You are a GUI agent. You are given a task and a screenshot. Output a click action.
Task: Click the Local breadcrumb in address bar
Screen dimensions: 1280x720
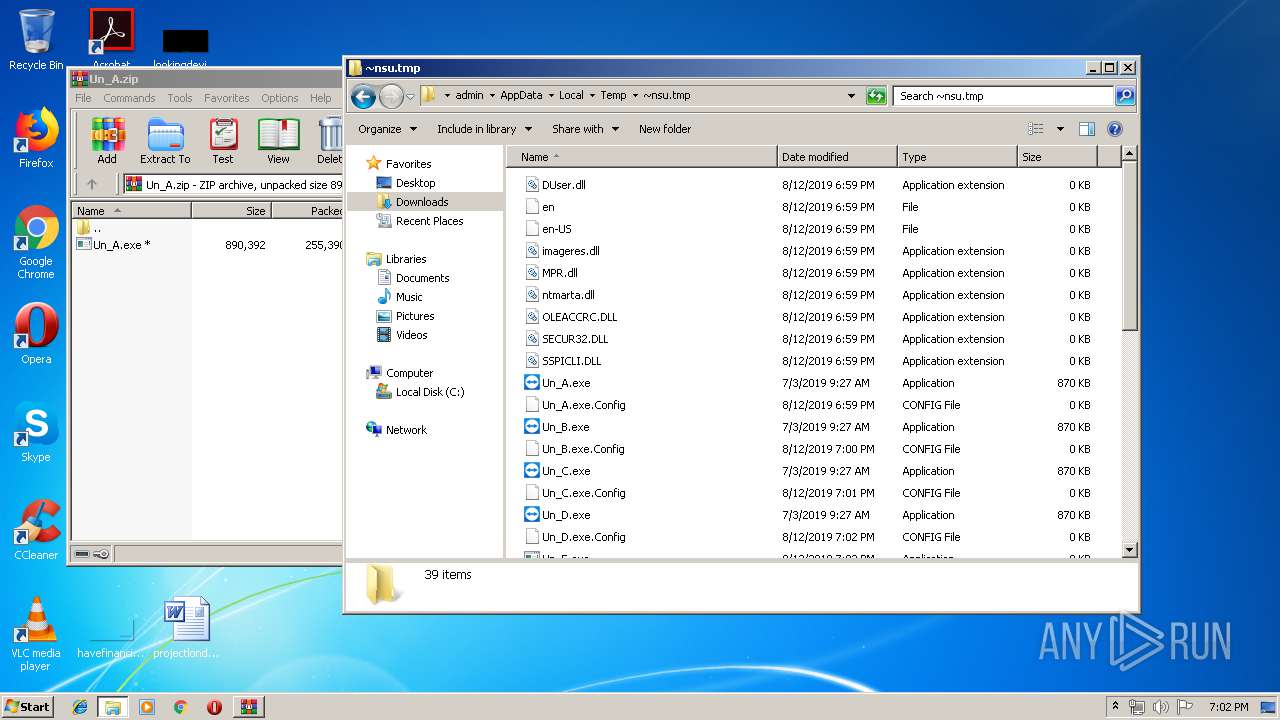coord(571,96)
